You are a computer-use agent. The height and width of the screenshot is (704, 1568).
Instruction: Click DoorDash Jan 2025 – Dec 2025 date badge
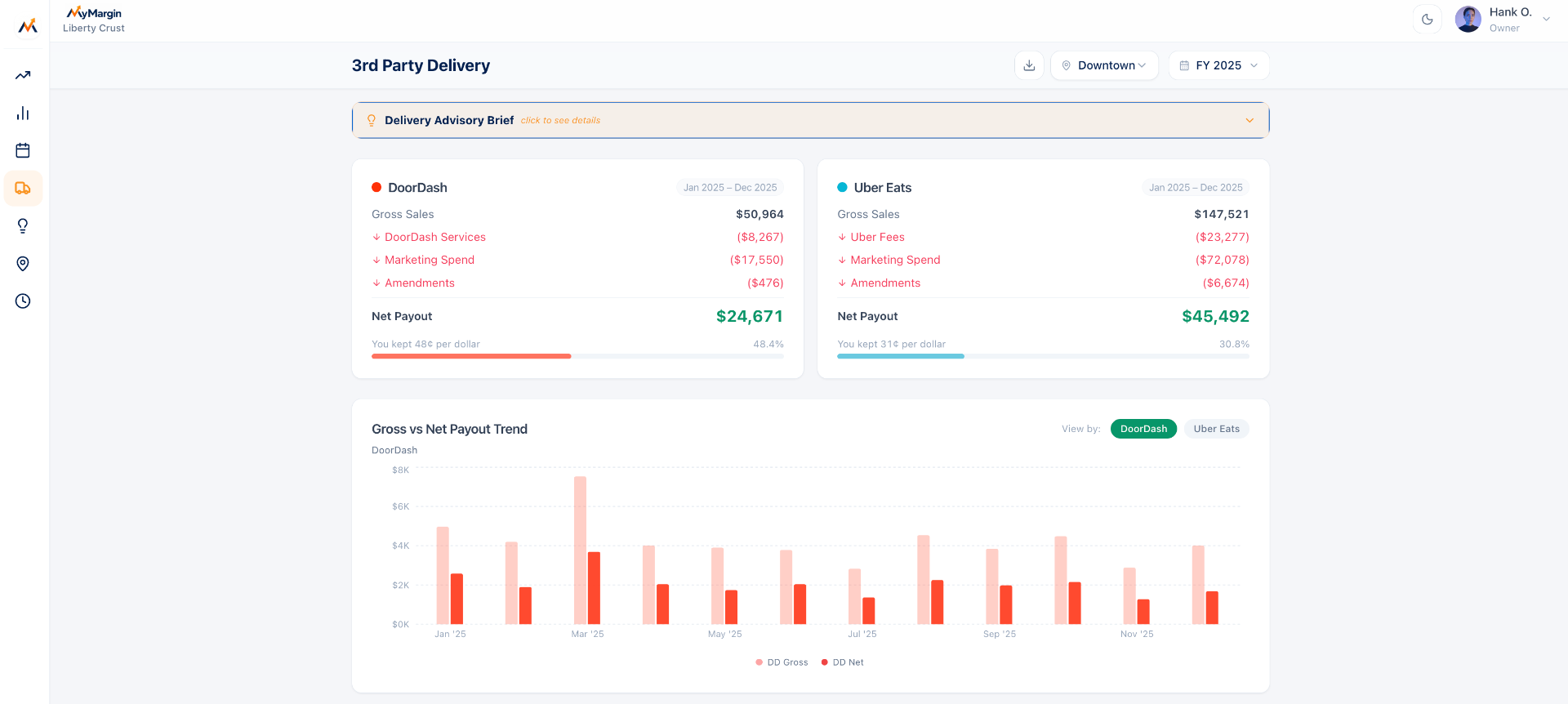pos(730,187)
